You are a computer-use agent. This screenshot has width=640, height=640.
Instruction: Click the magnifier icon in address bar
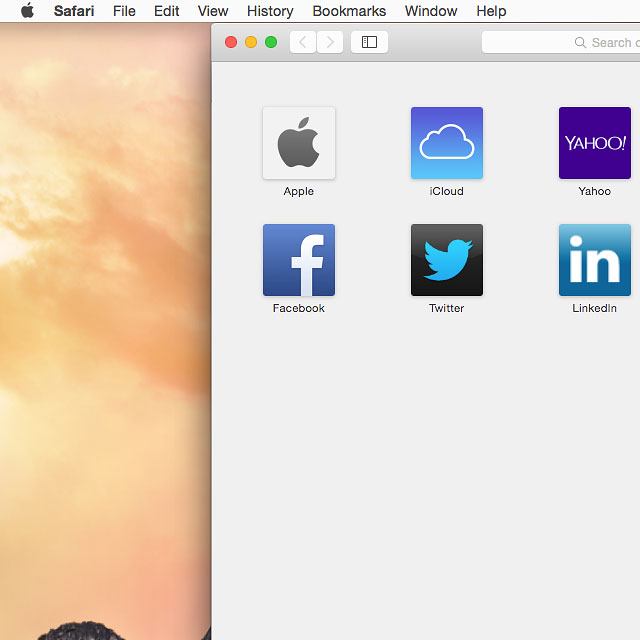point(580,42)
